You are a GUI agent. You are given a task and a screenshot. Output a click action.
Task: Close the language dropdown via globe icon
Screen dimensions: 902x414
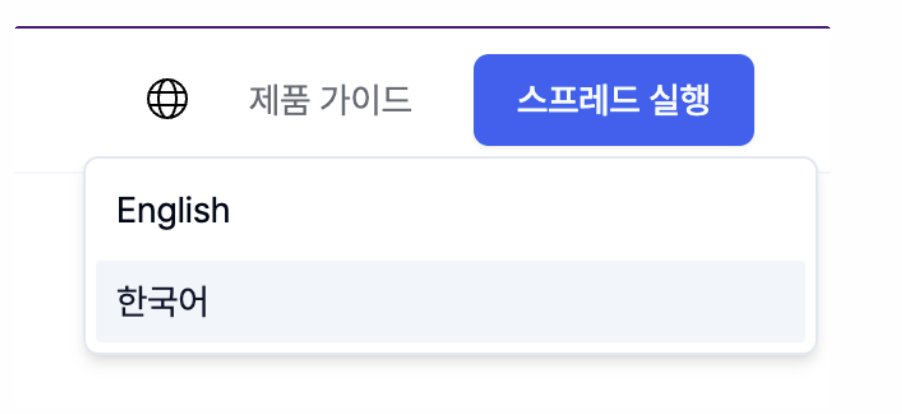[167, 99]
